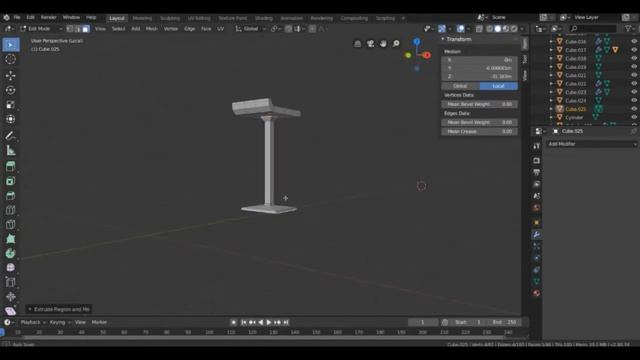Switch to rendered viewport shading
This screenshot has width=640, height=360.
(514, 29)
